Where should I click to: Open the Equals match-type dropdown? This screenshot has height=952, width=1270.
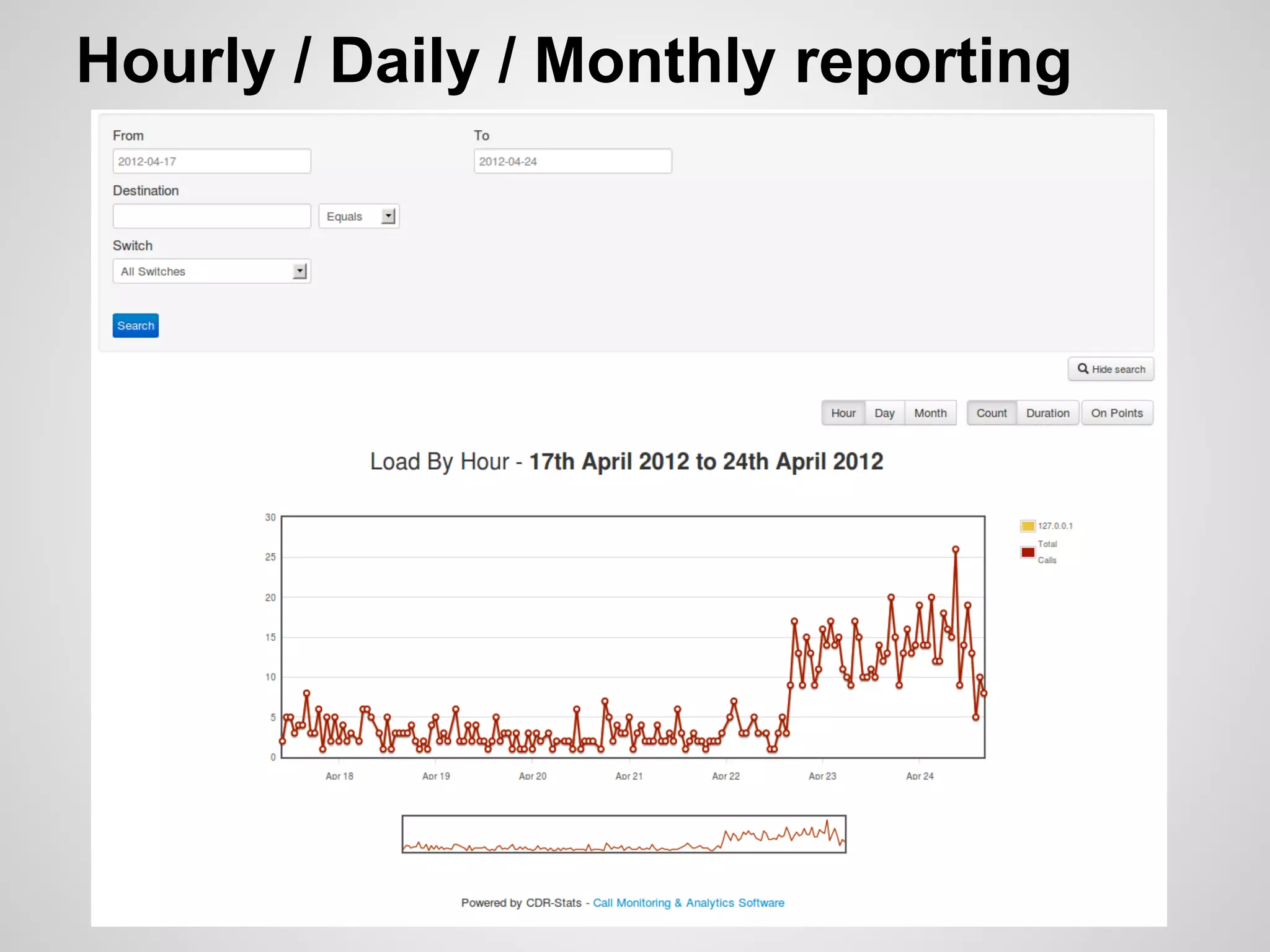pos(359,216)
